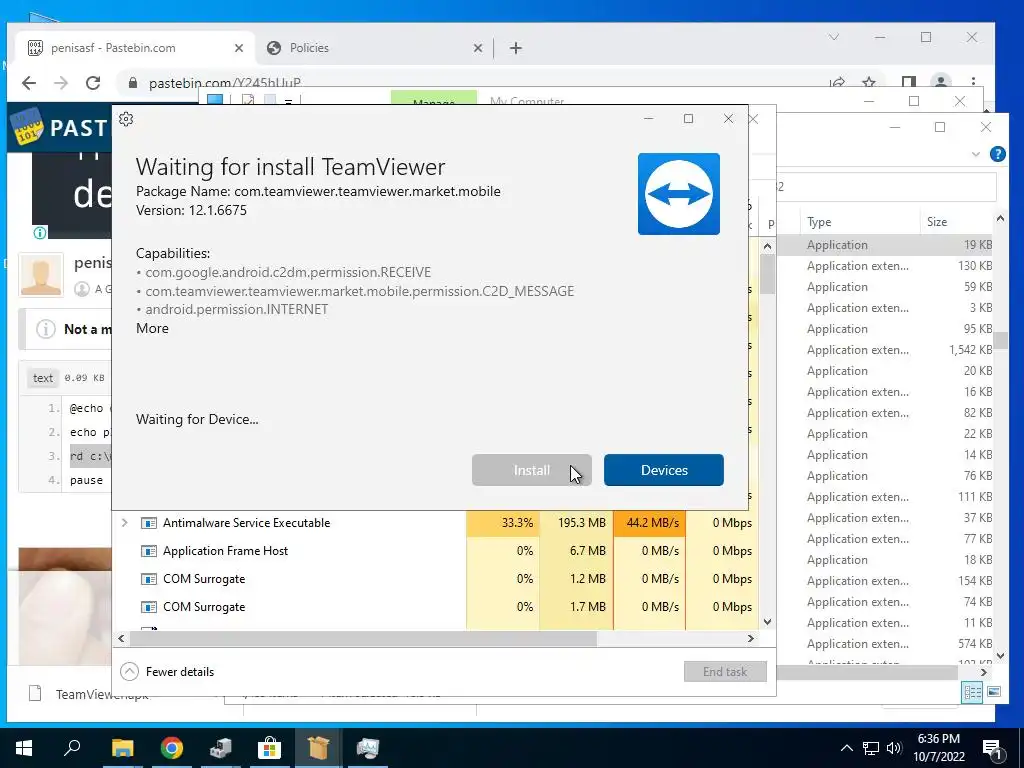Switch Explorer to large icons view
Image resolution: width=1024 pixels, height=768 pixels.
point(993,692)
